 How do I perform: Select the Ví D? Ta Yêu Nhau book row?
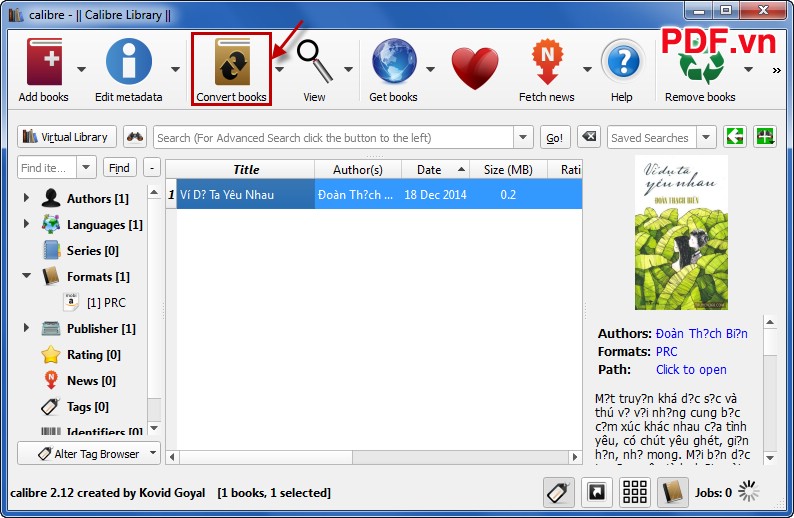375,194
